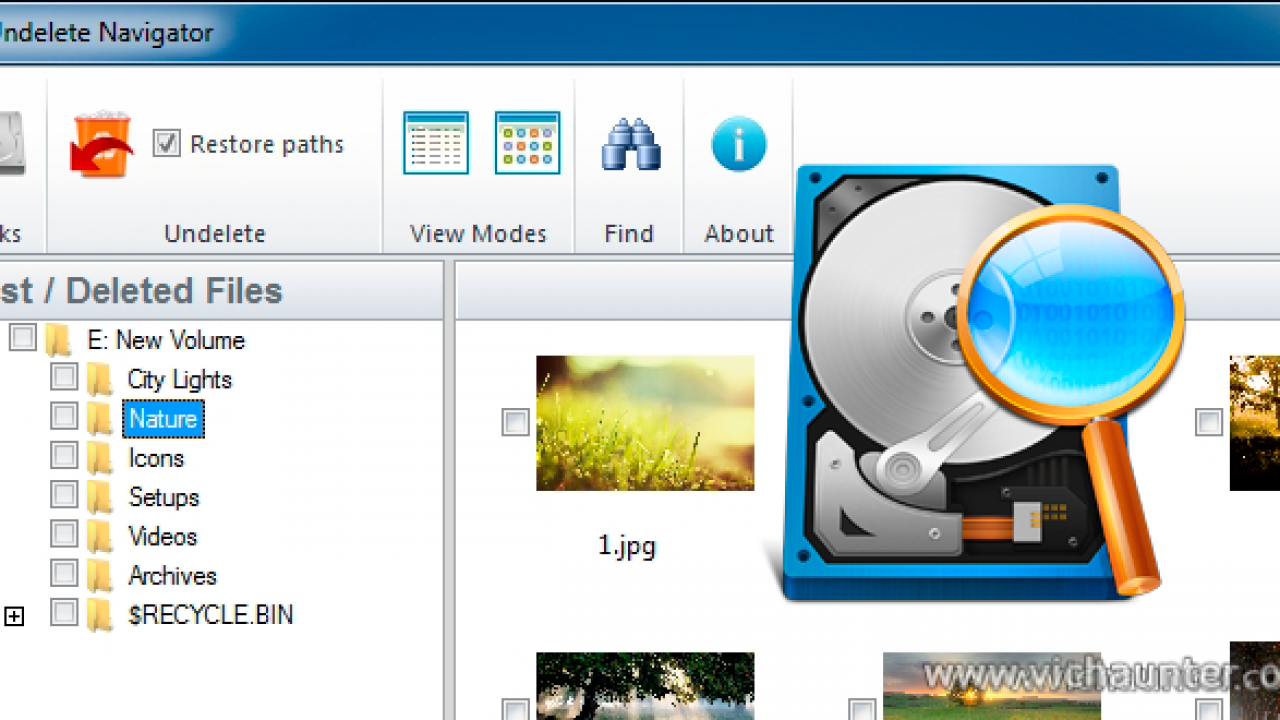
Task: Check the E: New Volume checkbox
Action: coord(23,338)
